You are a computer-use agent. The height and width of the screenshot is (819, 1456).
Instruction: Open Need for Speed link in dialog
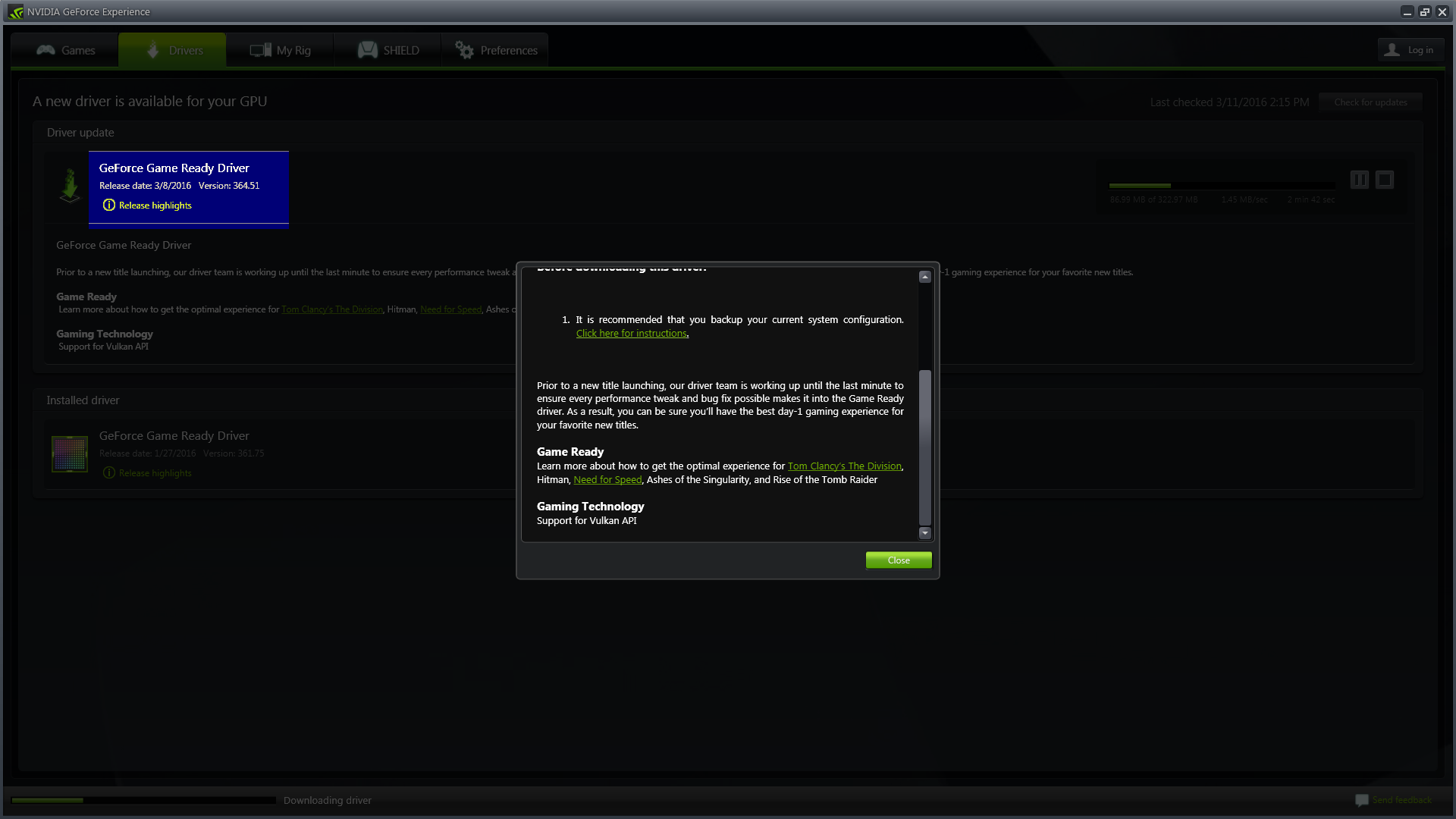tap(607, 480)
